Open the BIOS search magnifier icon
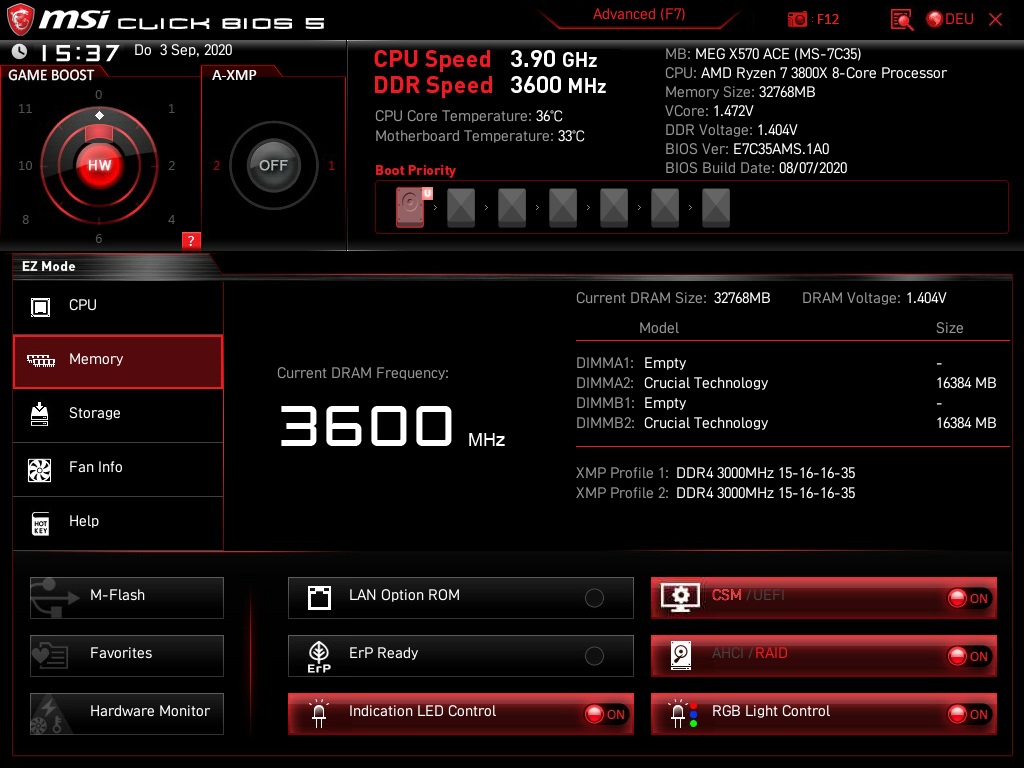The image size is (1024, 768). coord(902,20)
